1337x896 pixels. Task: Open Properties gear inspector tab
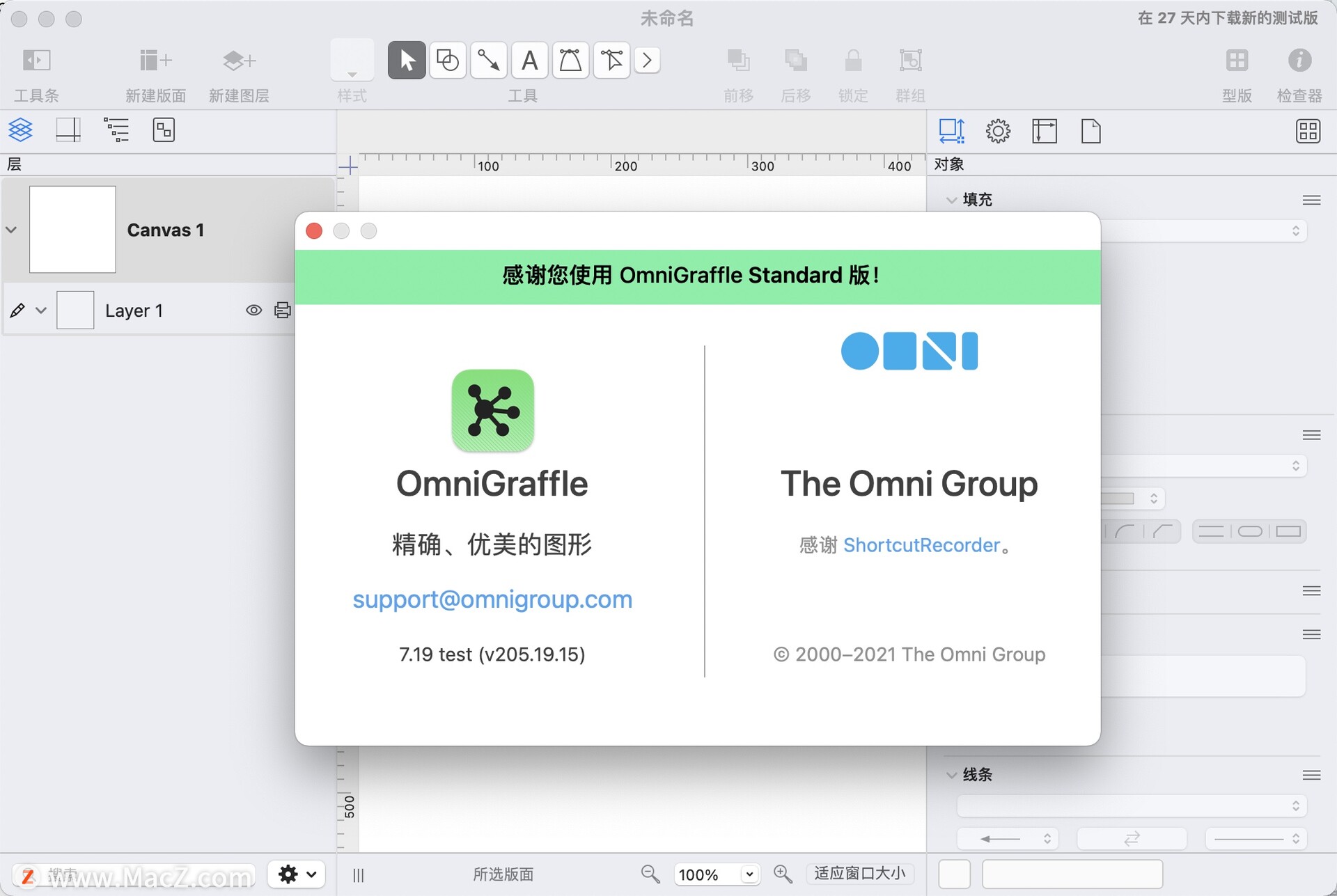pyautogui.click(x=998, y=131)
